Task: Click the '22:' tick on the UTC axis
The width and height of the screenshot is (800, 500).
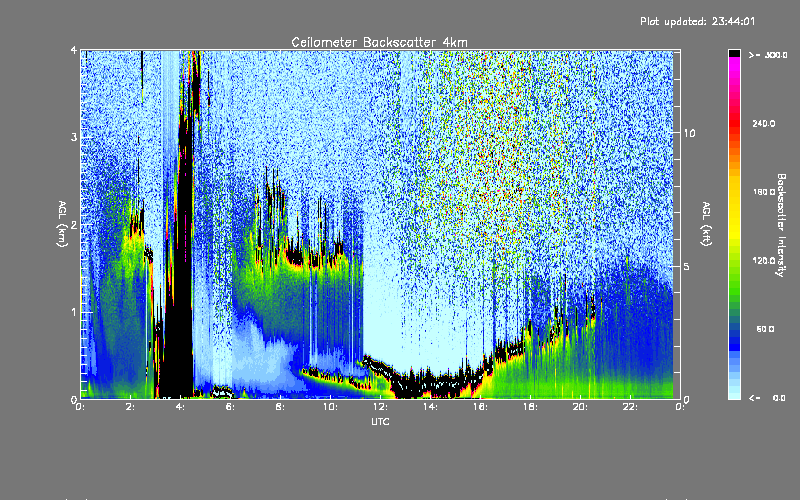Action: pos(630,407)
